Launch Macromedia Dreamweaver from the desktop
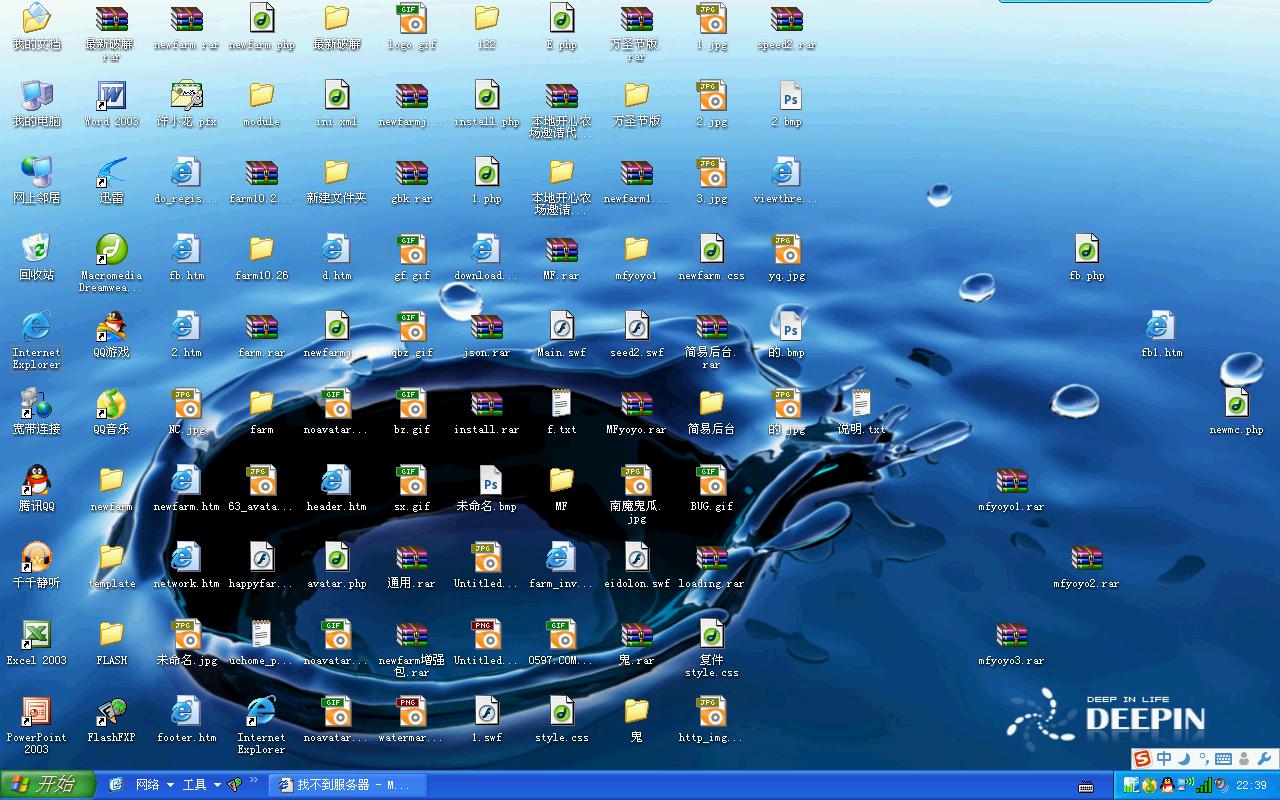The width and height of the screenshot is (1280, 800). [x=111, y=263]
